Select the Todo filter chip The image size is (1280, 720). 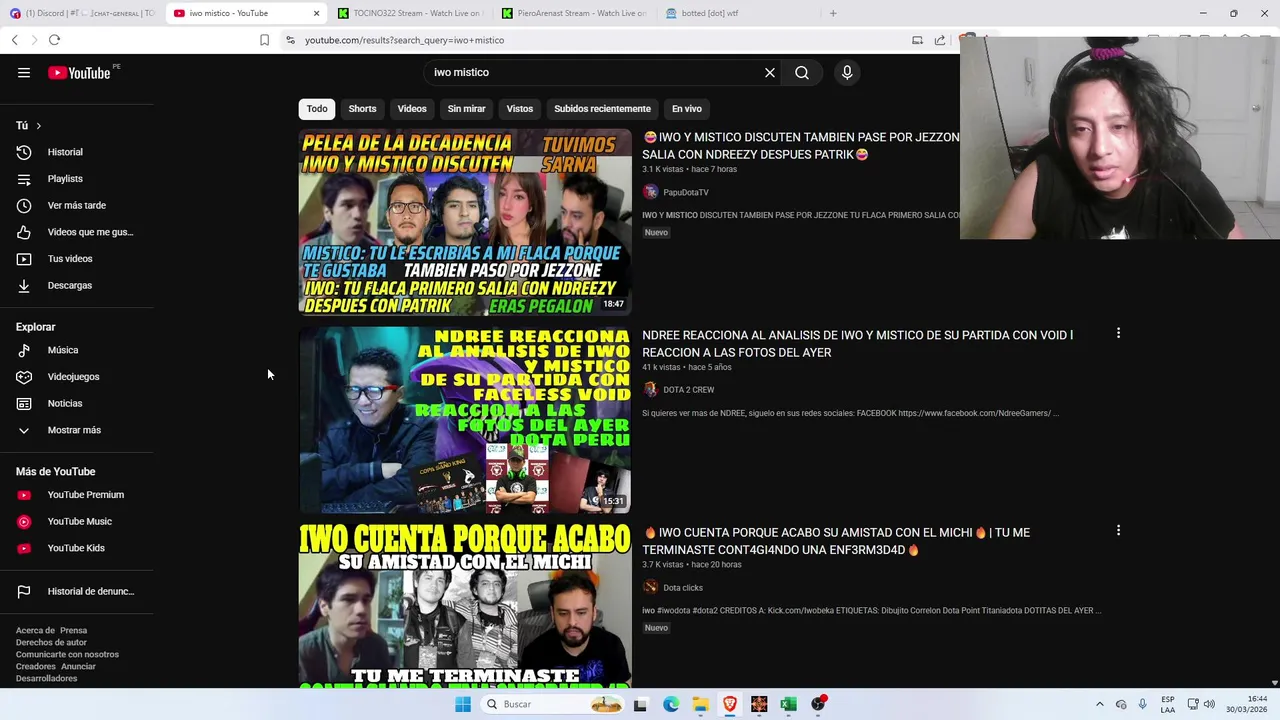coord(317,109)
